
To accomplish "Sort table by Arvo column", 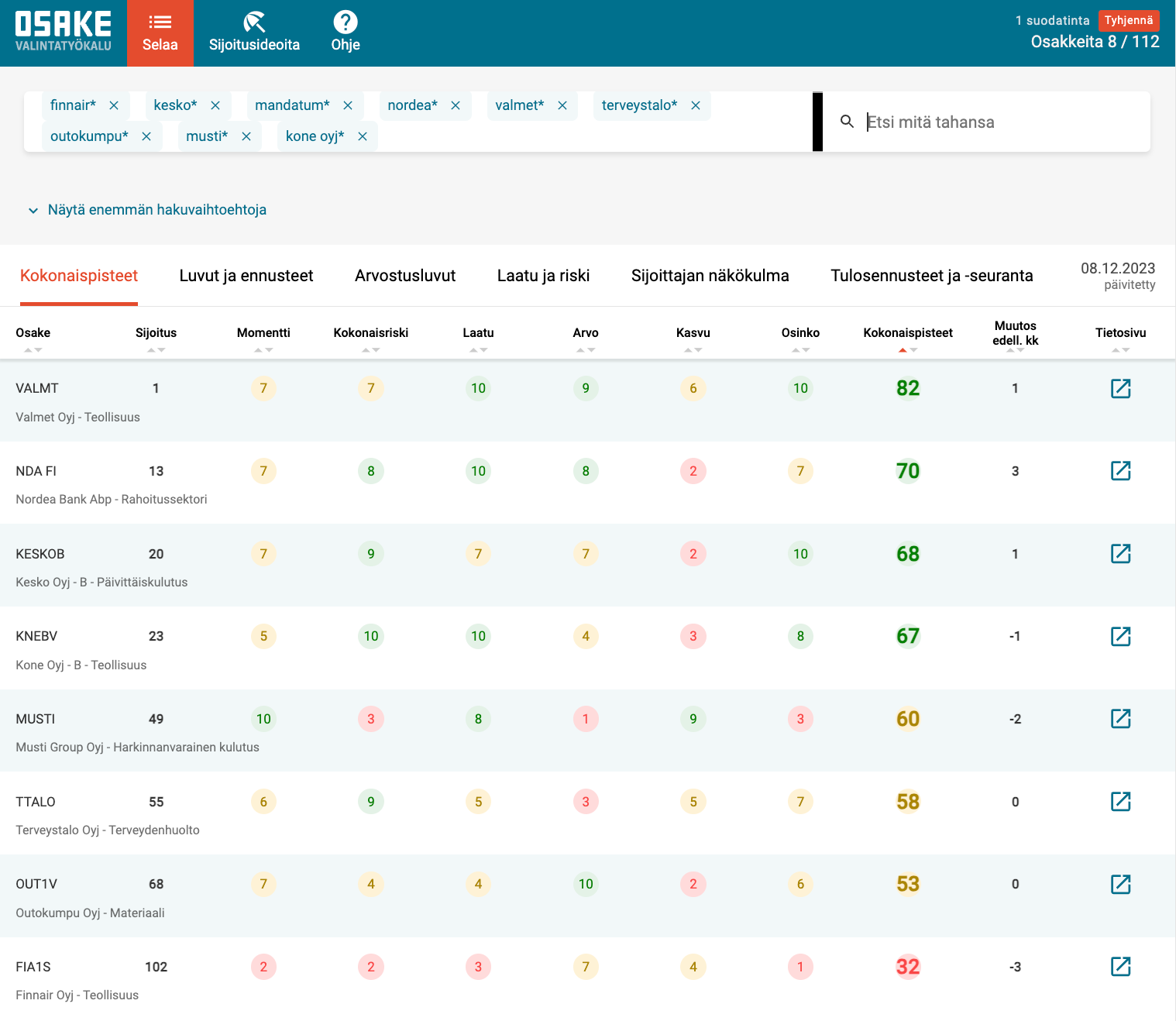I will [586, 333].
